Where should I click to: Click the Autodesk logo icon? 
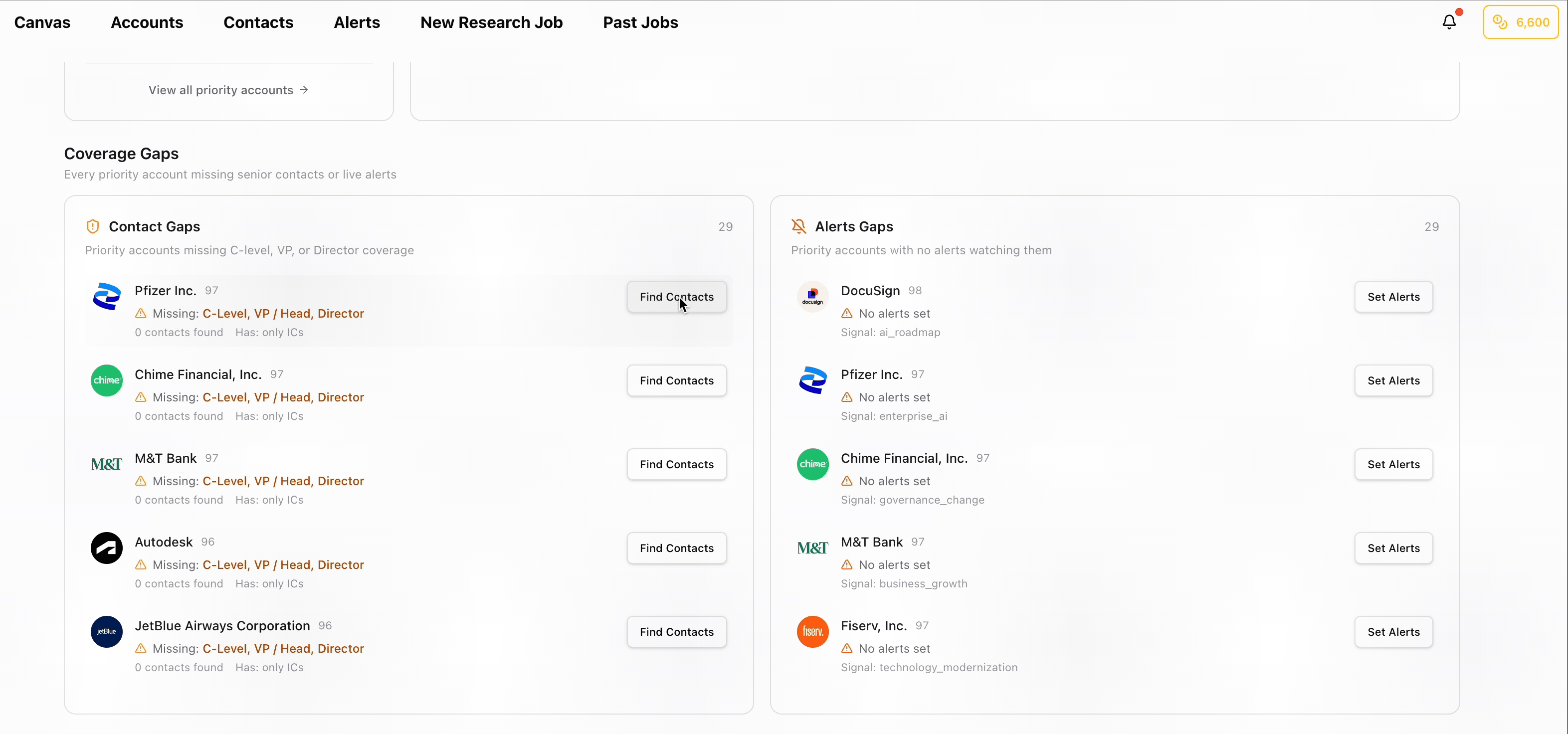[x=107, y=548]
